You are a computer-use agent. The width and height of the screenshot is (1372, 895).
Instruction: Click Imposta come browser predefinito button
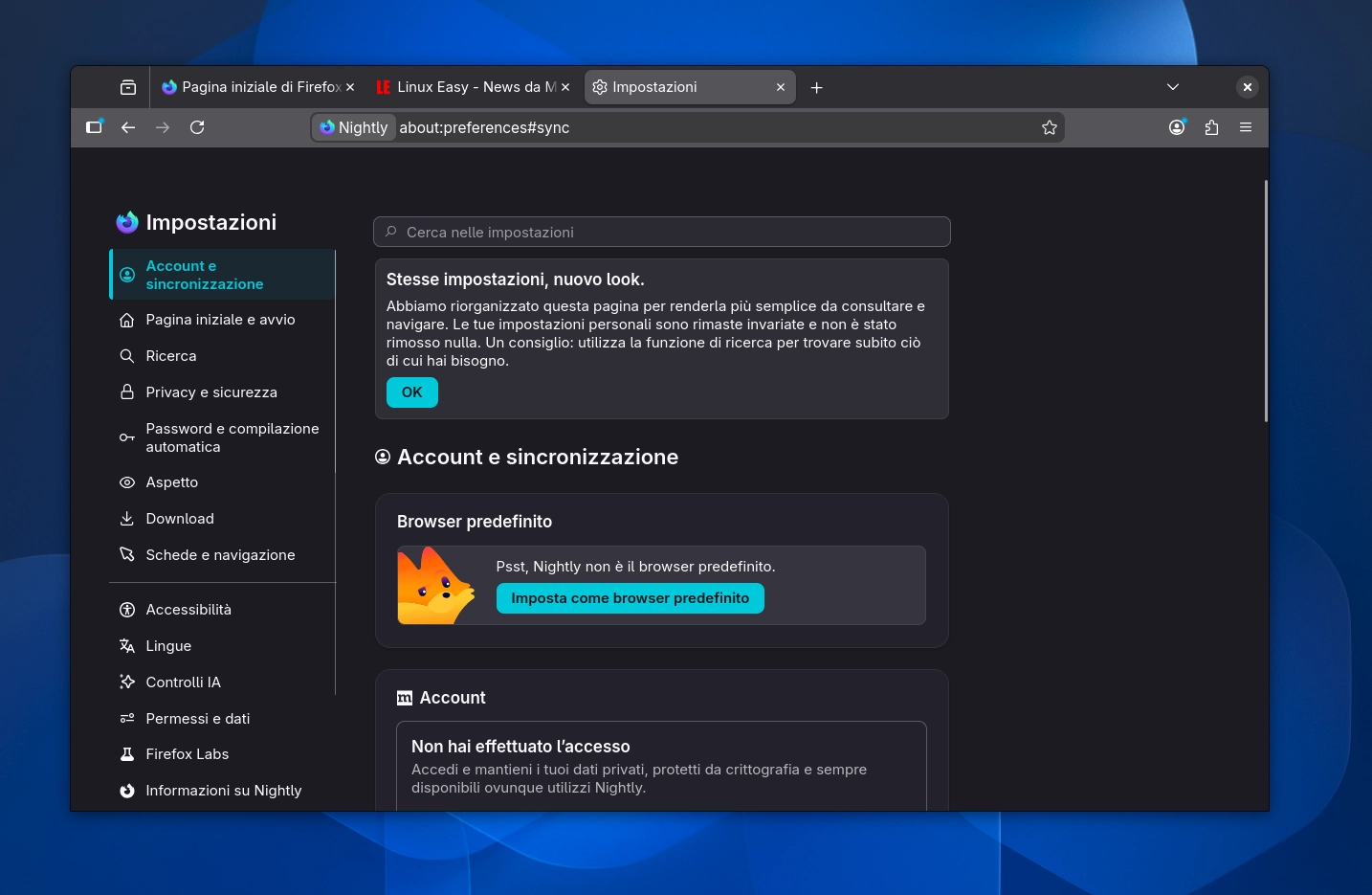pyautogui.click(x=631, y=598)
